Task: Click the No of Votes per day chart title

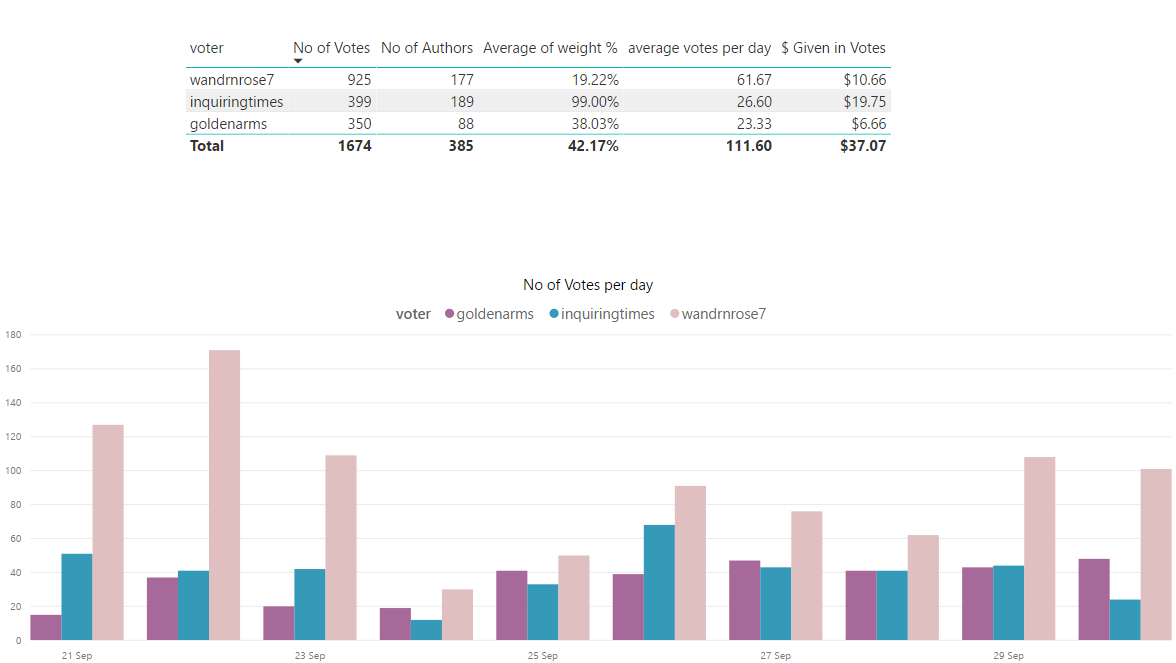Action: [588, 285]
